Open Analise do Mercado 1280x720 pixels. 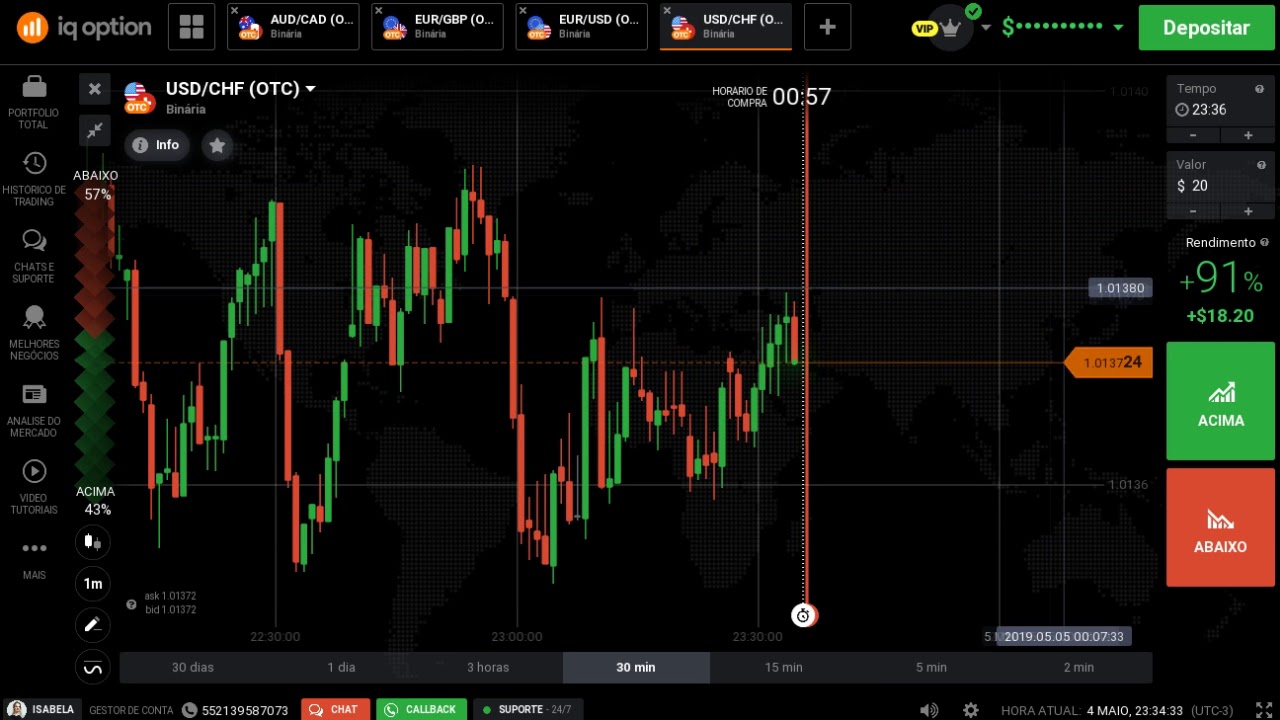tap(34, 411)
